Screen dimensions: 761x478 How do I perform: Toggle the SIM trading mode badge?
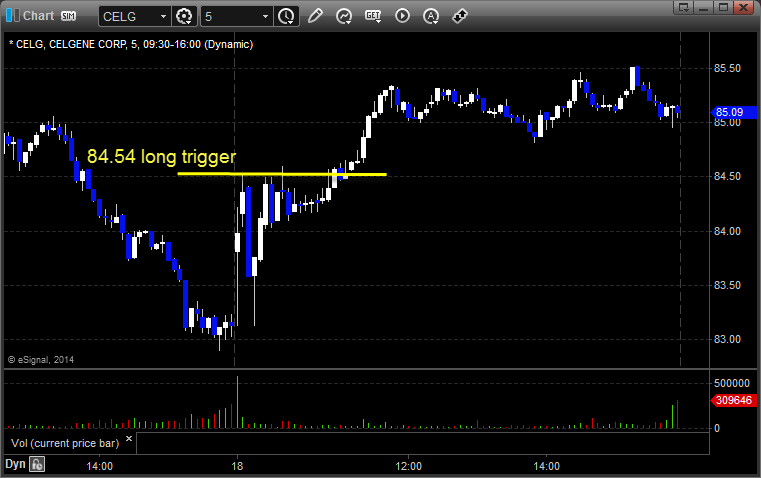tap(68, 16)
